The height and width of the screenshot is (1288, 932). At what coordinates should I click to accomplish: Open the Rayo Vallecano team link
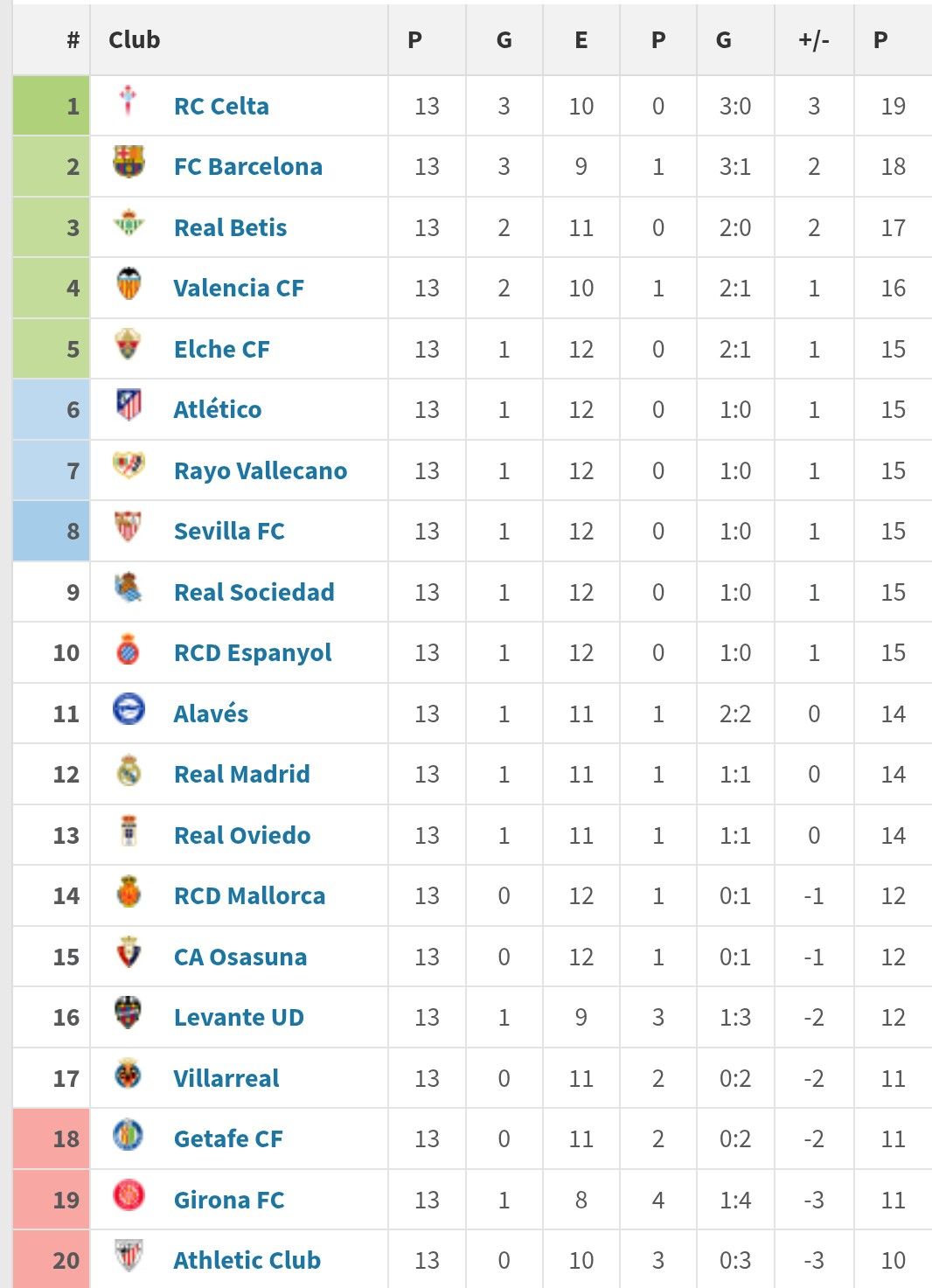click(x=260, y=471)
